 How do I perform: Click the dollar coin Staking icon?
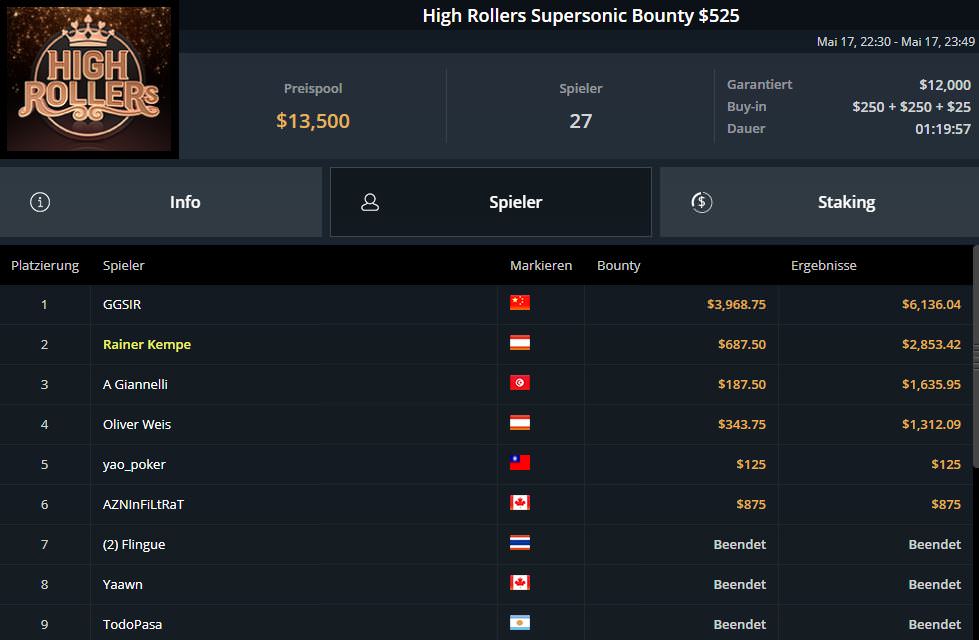click(701, 202)
